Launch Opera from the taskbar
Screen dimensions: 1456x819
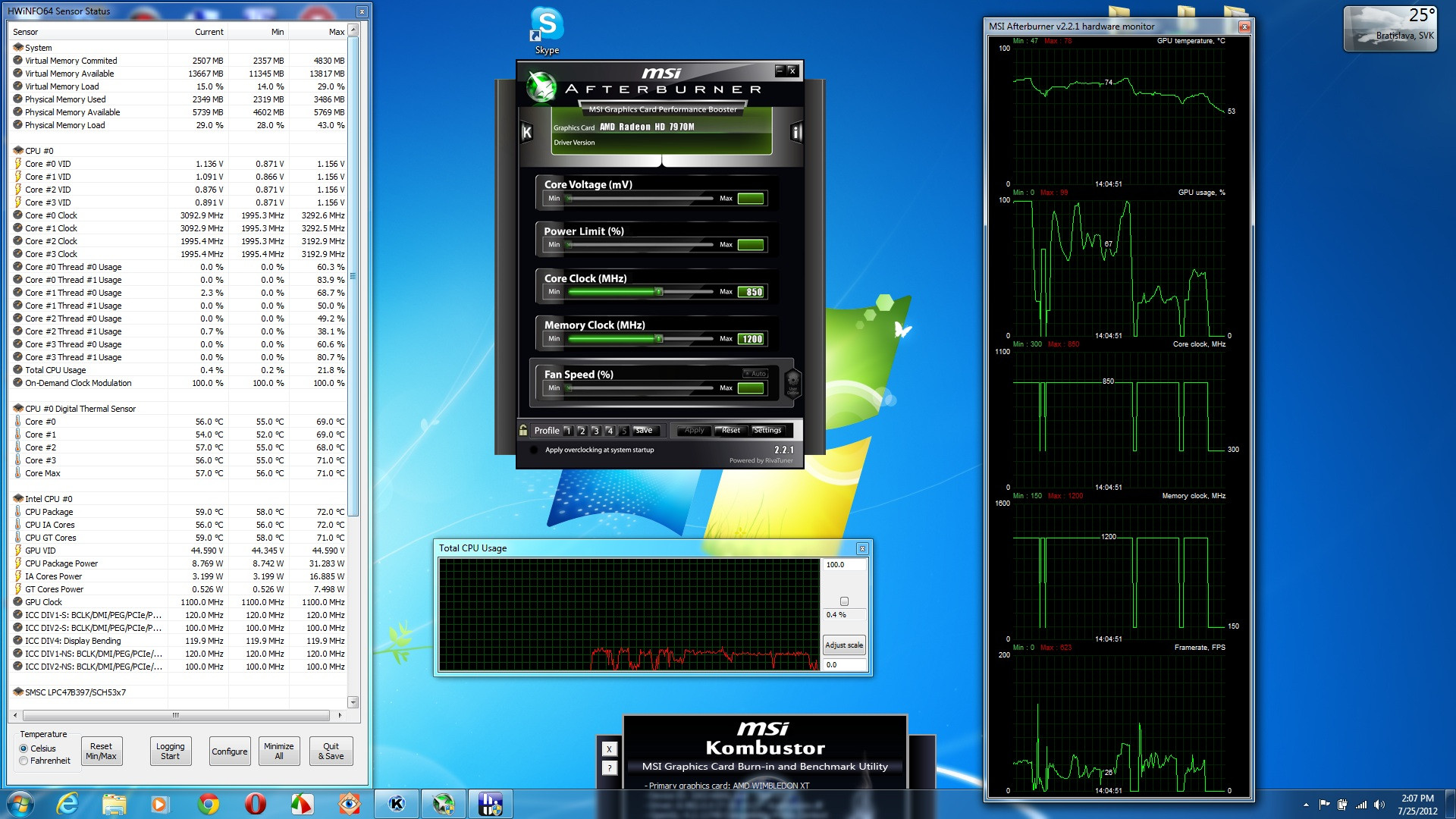pos(255,804)
